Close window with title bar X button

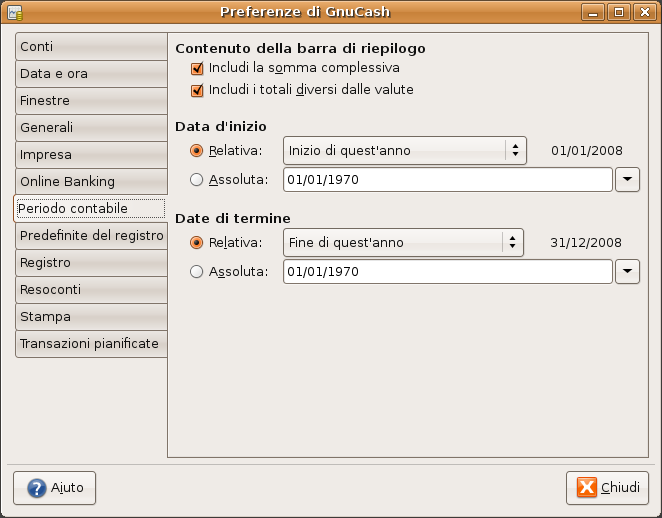645,12
